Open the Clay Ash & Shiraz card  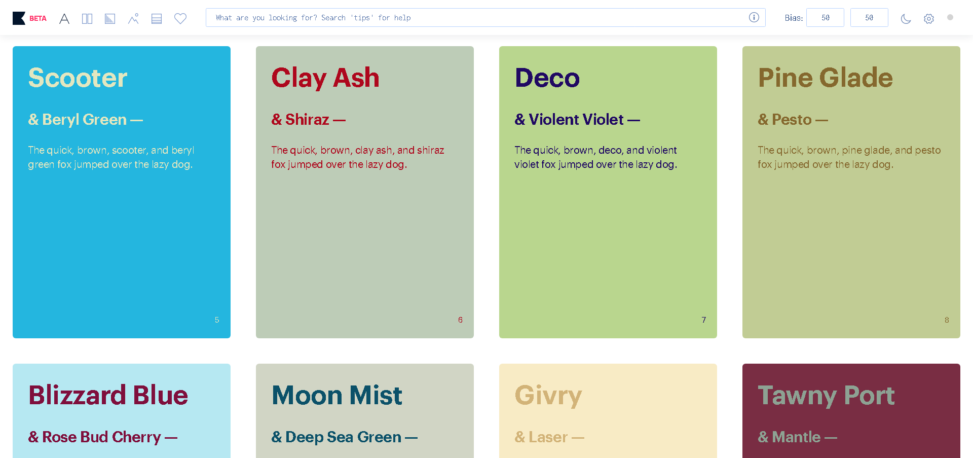click(365, 192)
